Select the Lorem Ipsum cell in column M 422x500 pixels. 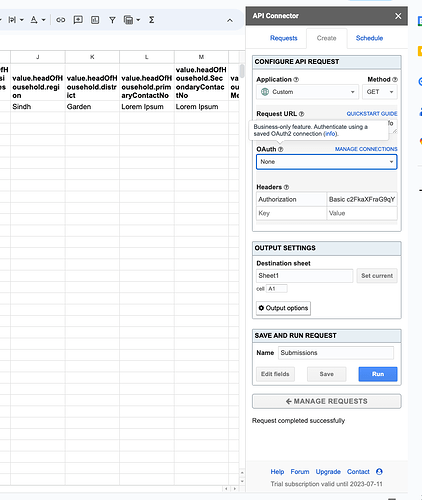pyautogui.click(x=201, y=107)
